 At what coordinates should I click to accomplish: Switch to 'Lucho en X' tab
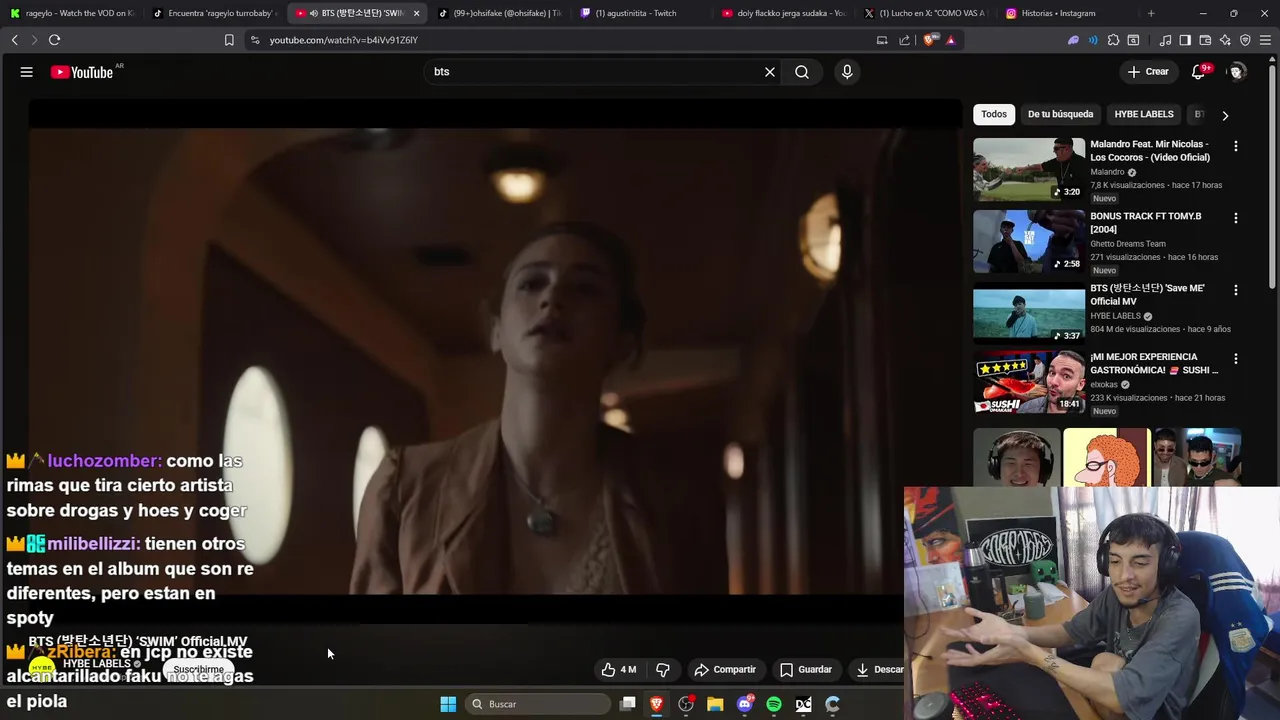tap(926, 13)
